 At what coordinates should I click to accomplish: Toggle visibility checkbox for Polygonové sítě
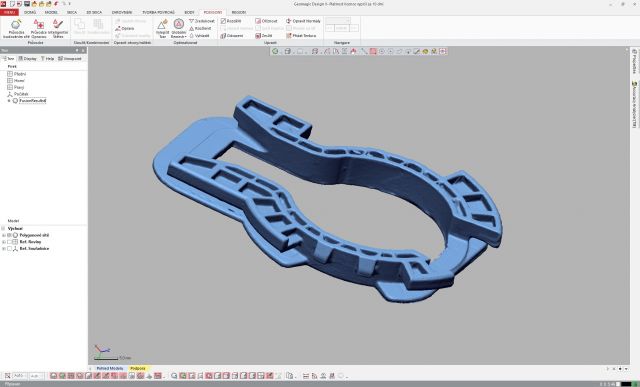coord(9,235)
